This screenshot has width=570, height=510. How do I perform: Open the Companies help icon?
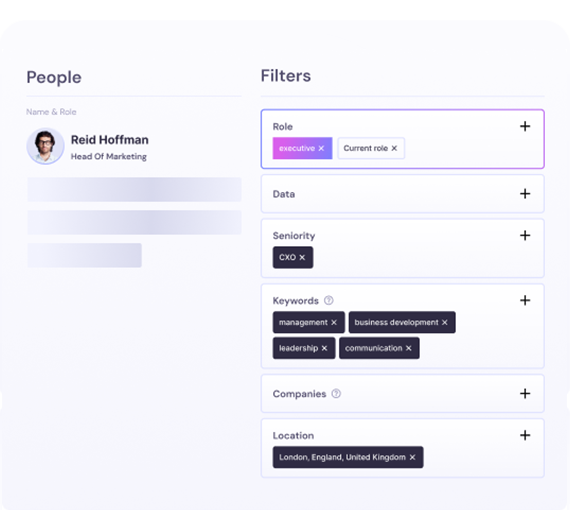[x=336, y=394]
